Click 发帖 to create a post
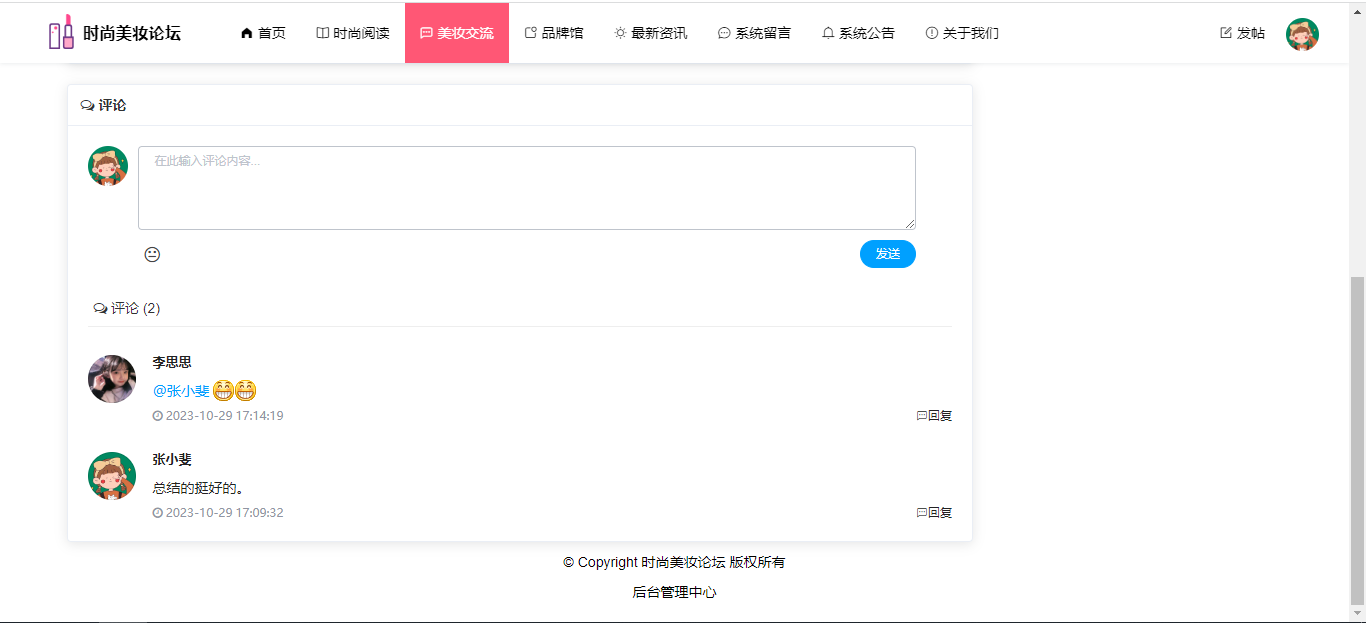Screen dimensions: 1366x623 pos(1243,33)
